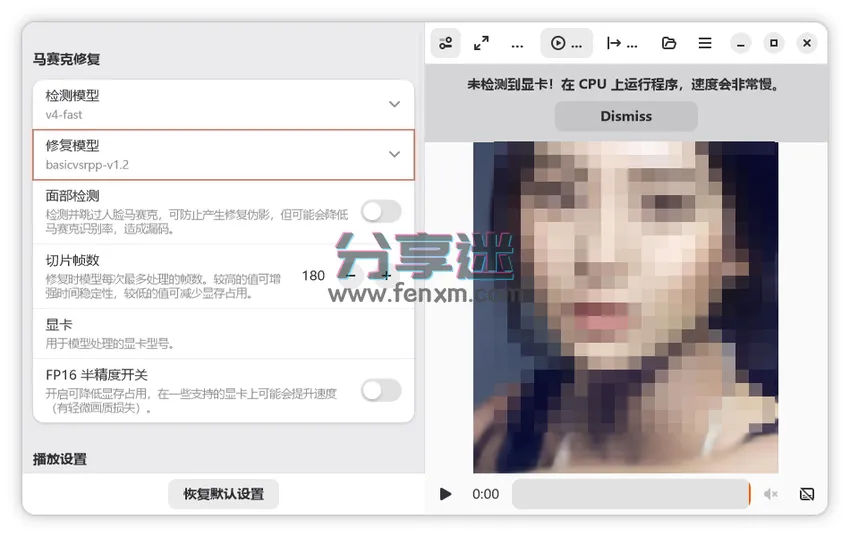Click the three-dots overflow button

(517, 43)
